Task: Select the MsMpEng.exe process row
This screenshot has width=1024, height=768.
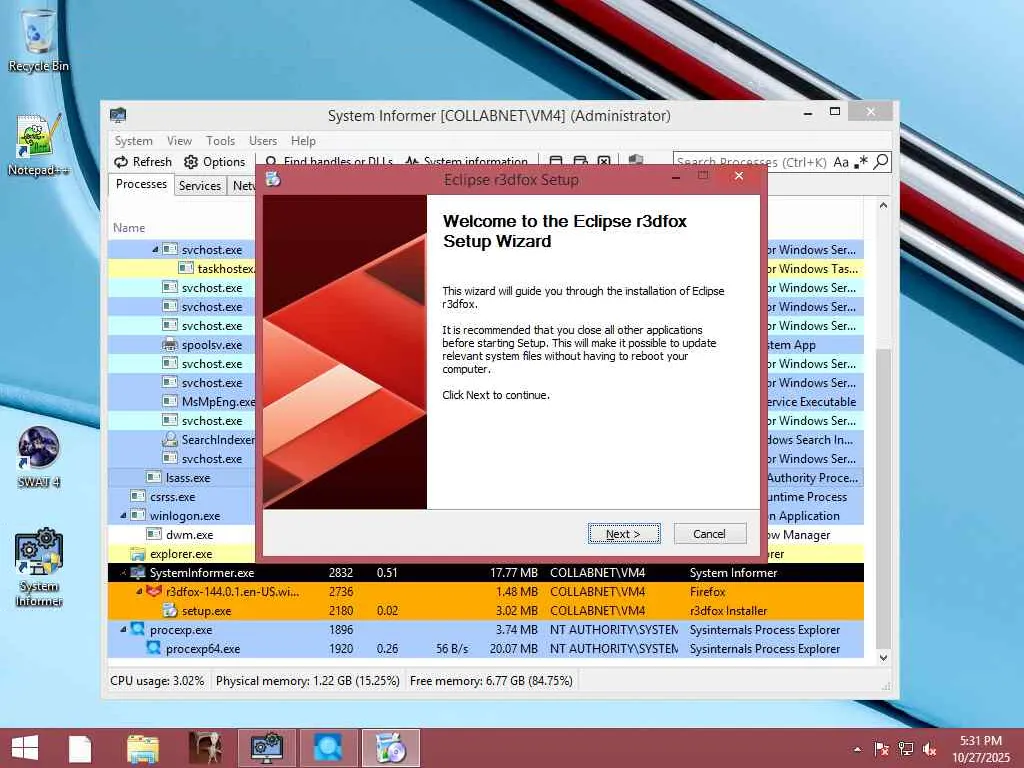Action: 182,401
